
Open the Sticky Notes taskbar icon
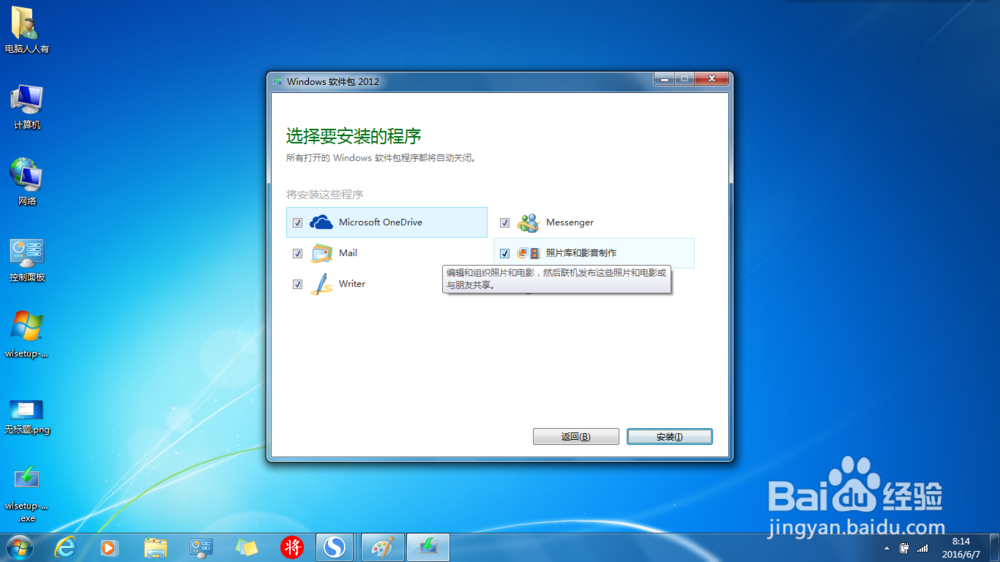246,547
